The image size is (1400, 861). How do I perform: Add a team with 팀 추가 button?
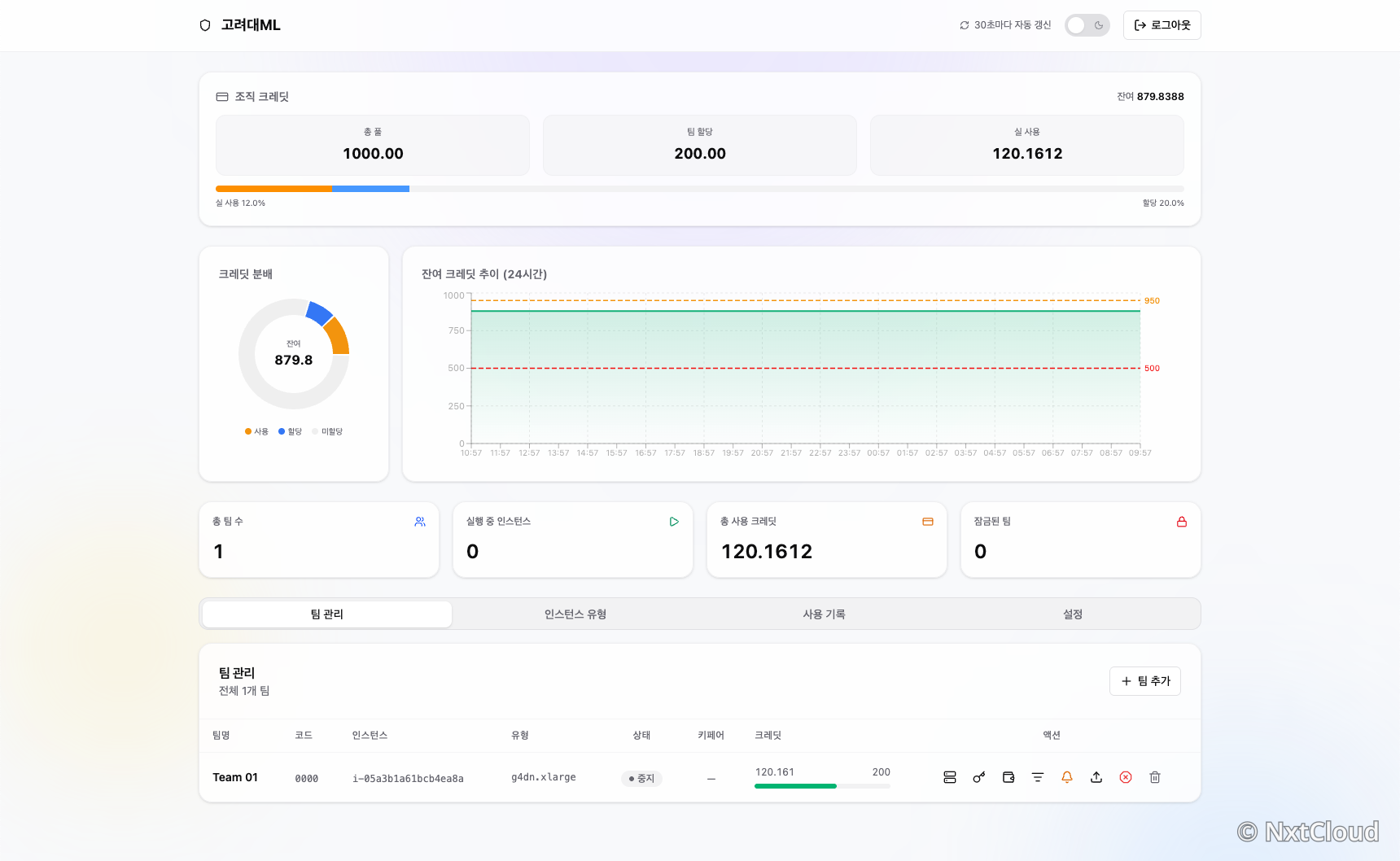pos(1145,681)
